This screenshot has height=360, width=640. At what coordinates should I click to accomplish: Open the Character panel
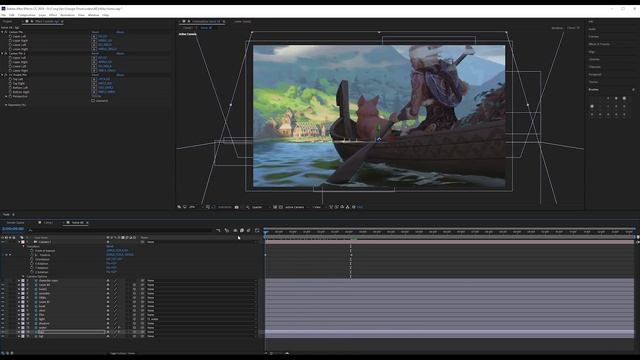595,67
